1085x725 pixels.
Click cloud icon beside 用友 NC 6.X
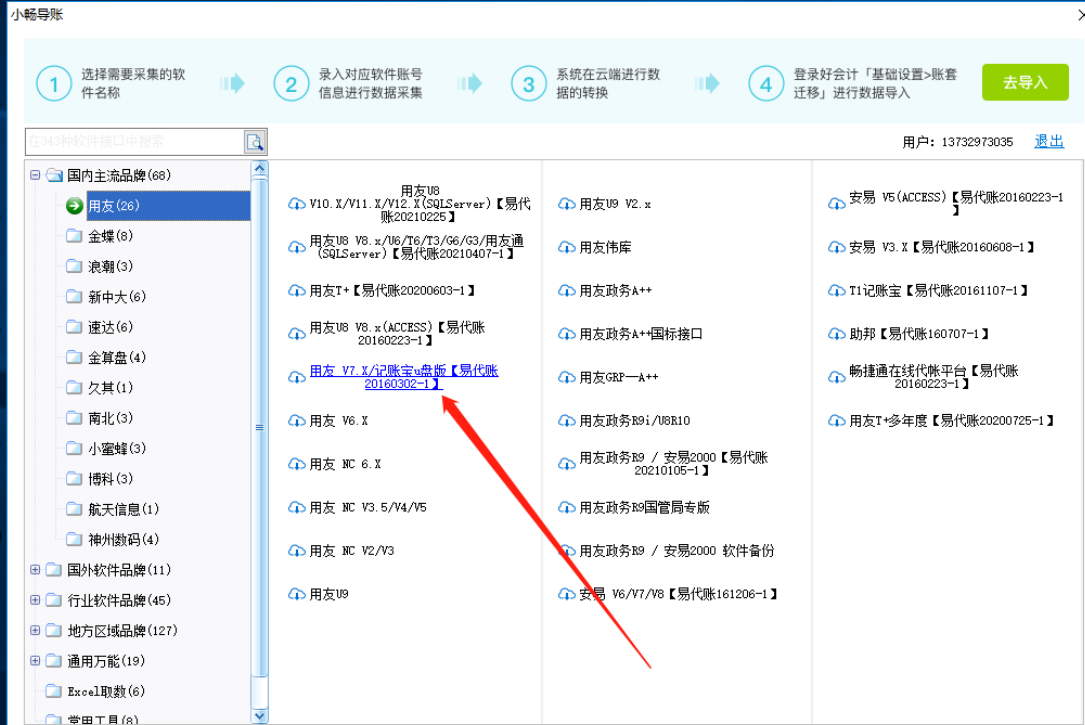pyautogui.click(x=296, y=465)
